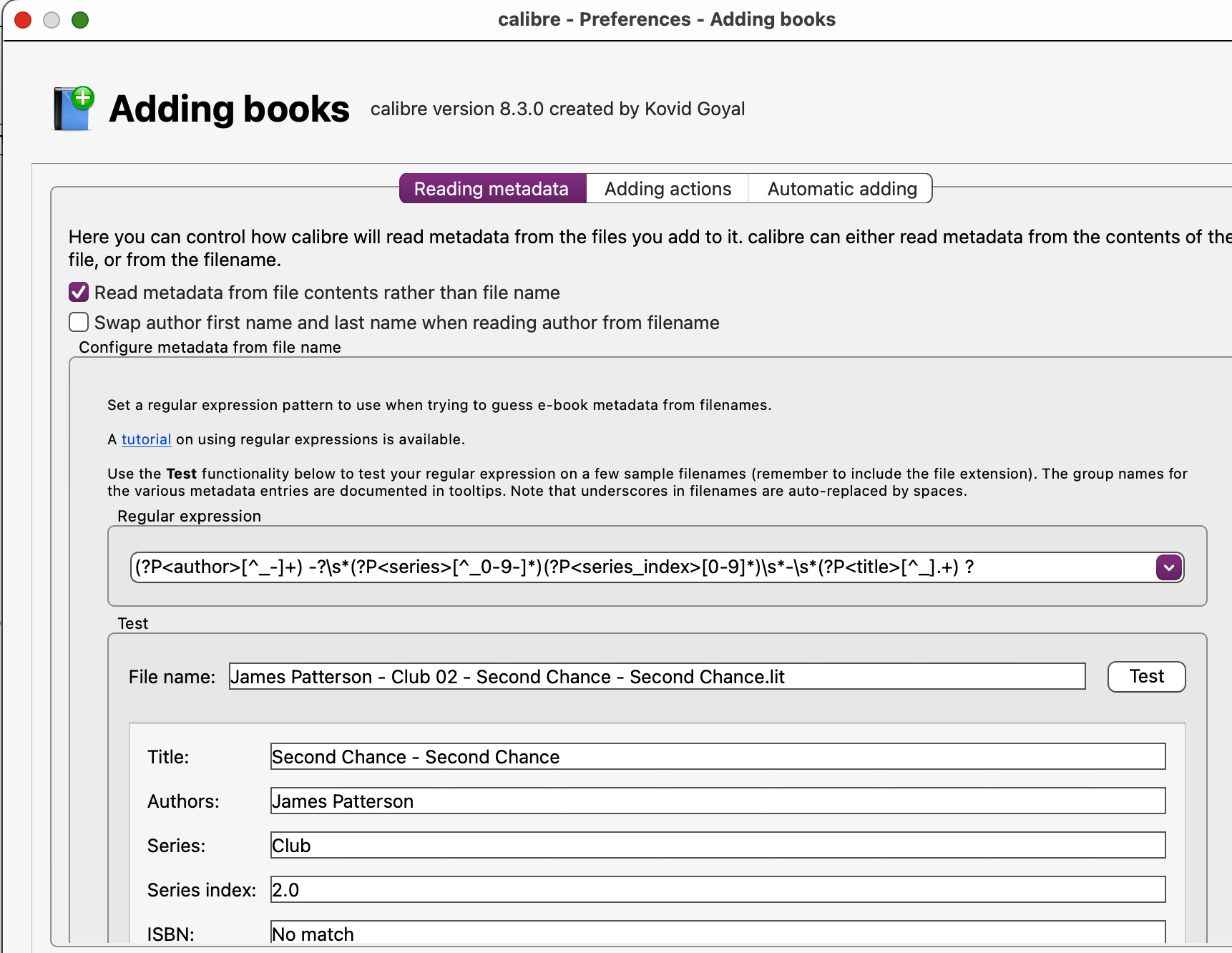Go to the Automatic adding tab

point(841,189)
